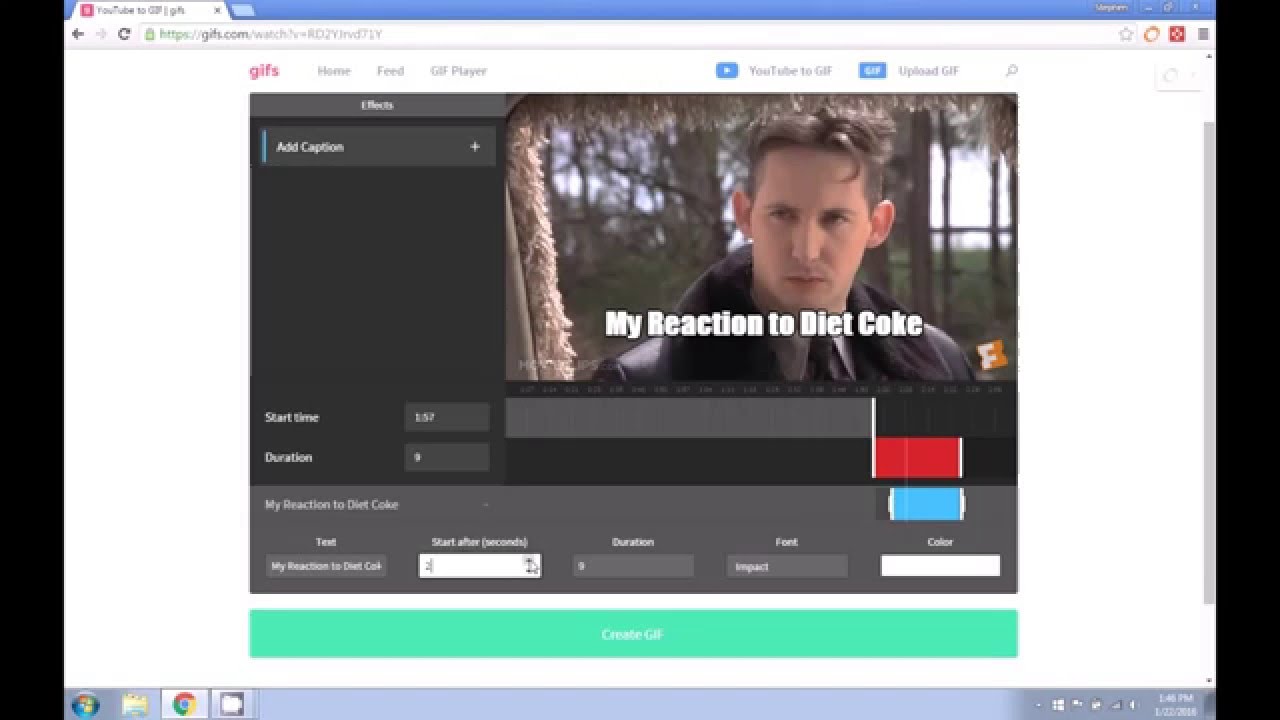Click the caption text on the video
The height and width of the screenshot is (720, 1280).
point(763,324)
